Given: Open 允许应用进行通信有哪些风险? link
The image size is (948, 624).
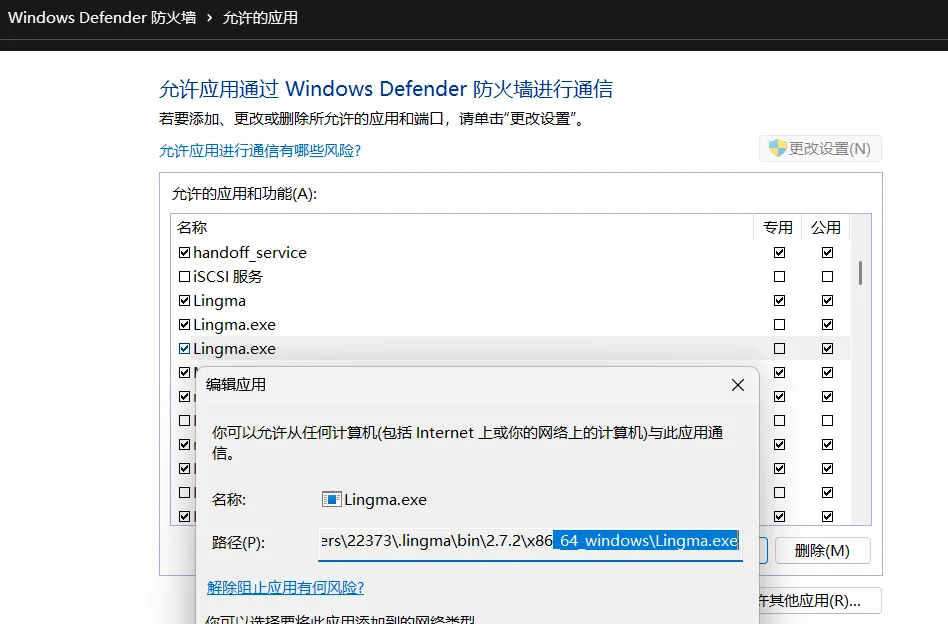Looking at the screenshot, I should [x=260, y=151].
